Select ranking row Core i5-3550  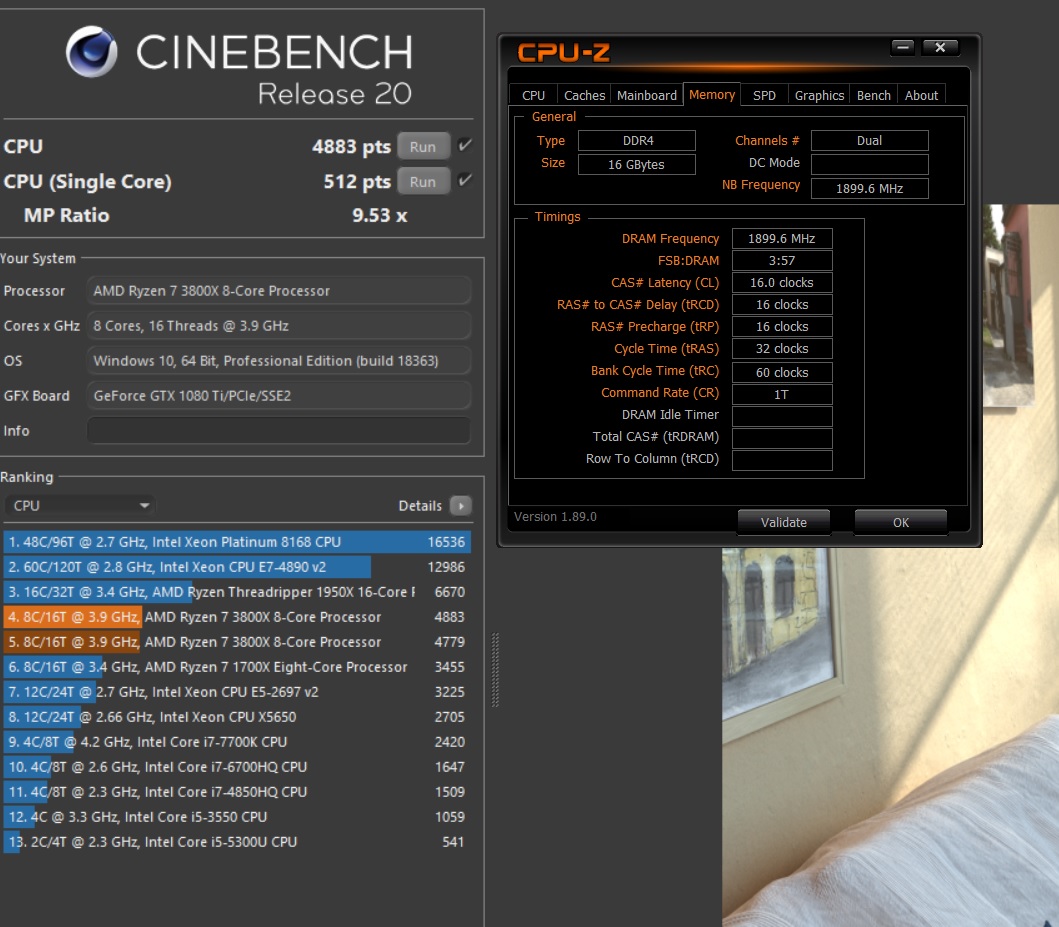point(237,817)
